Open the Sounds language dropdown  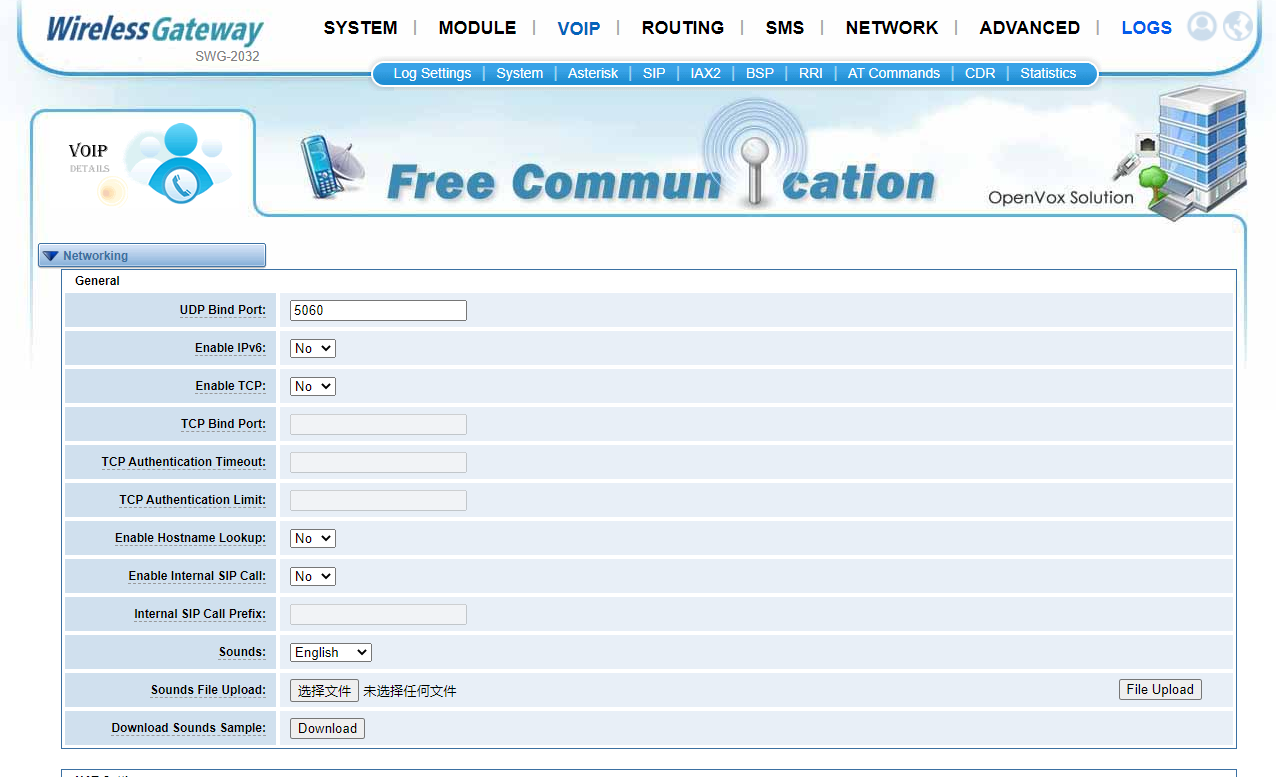pos(331,652)
